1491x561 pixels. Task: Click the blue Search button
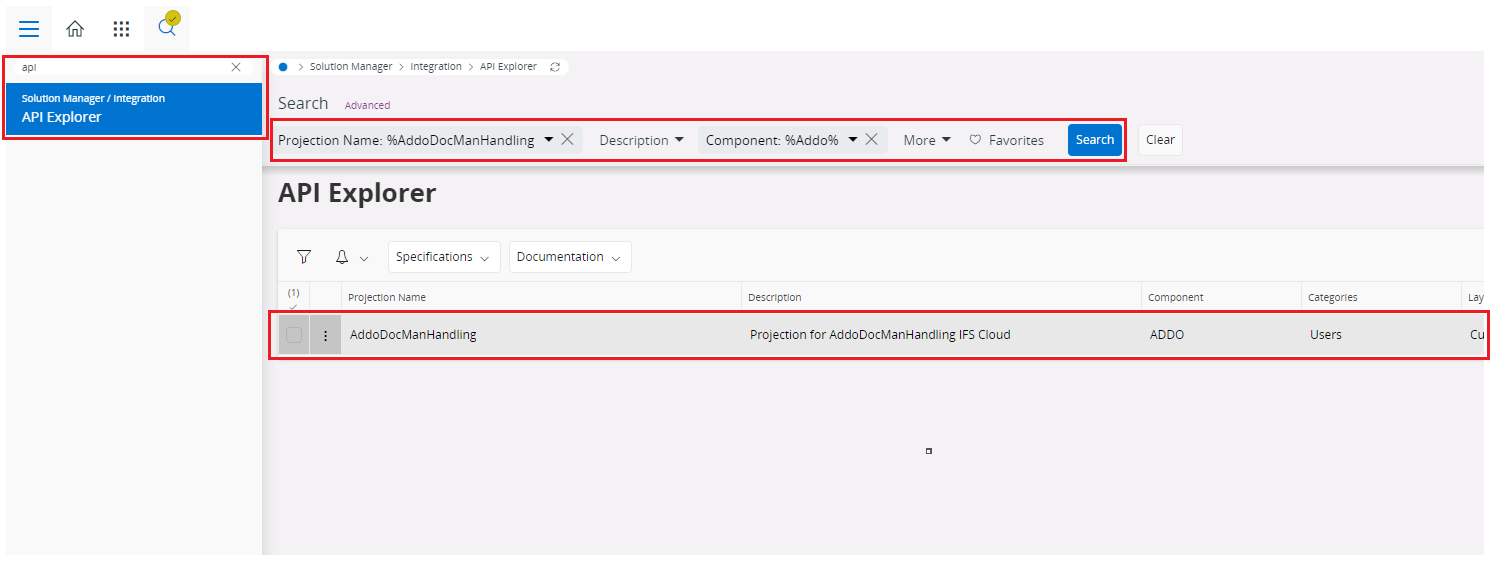(1095, 140)
